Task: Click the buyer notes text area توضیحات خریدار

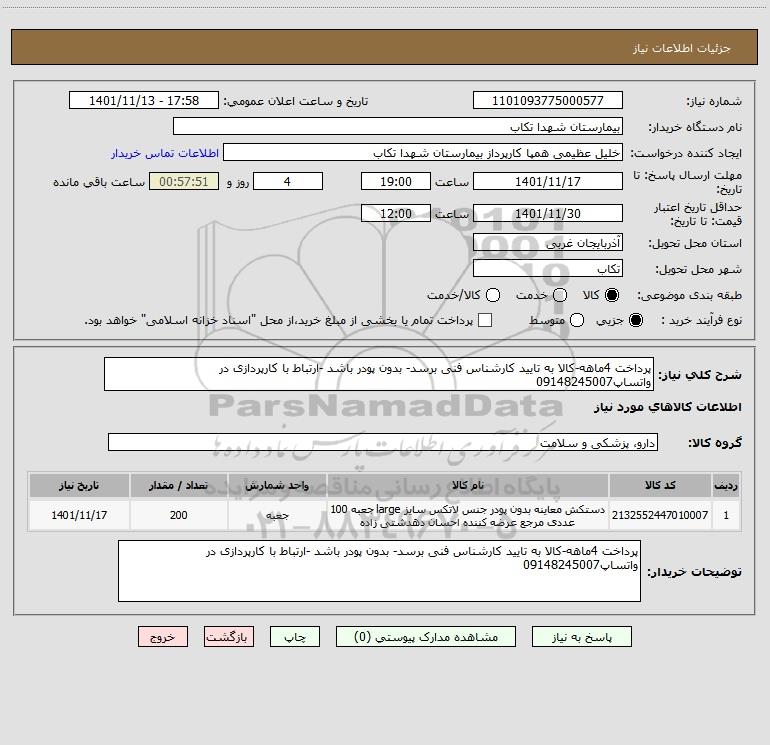Action: [x=379, y=571]
